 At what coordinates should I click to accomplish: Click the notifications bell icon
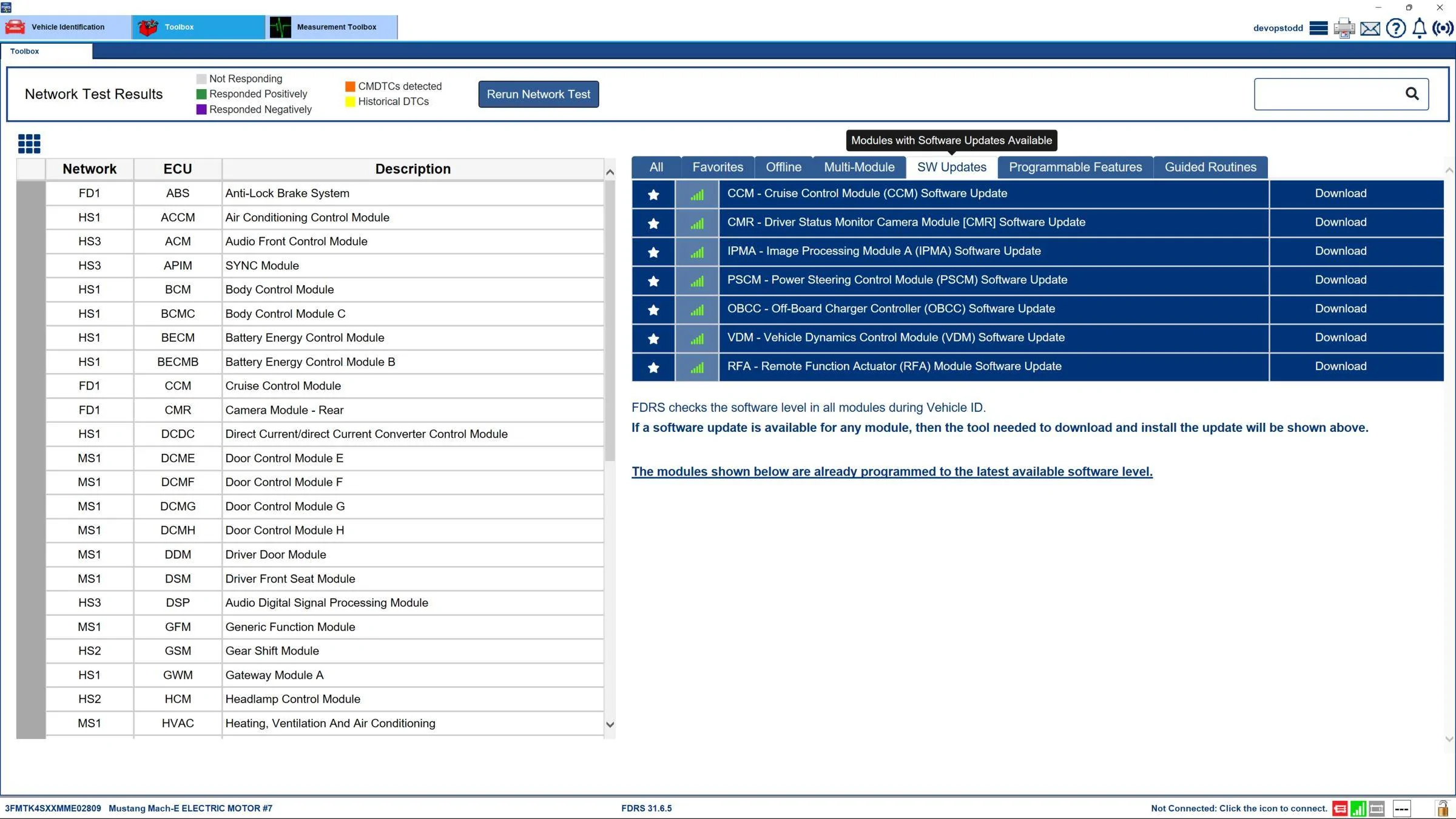point(1420,28)
